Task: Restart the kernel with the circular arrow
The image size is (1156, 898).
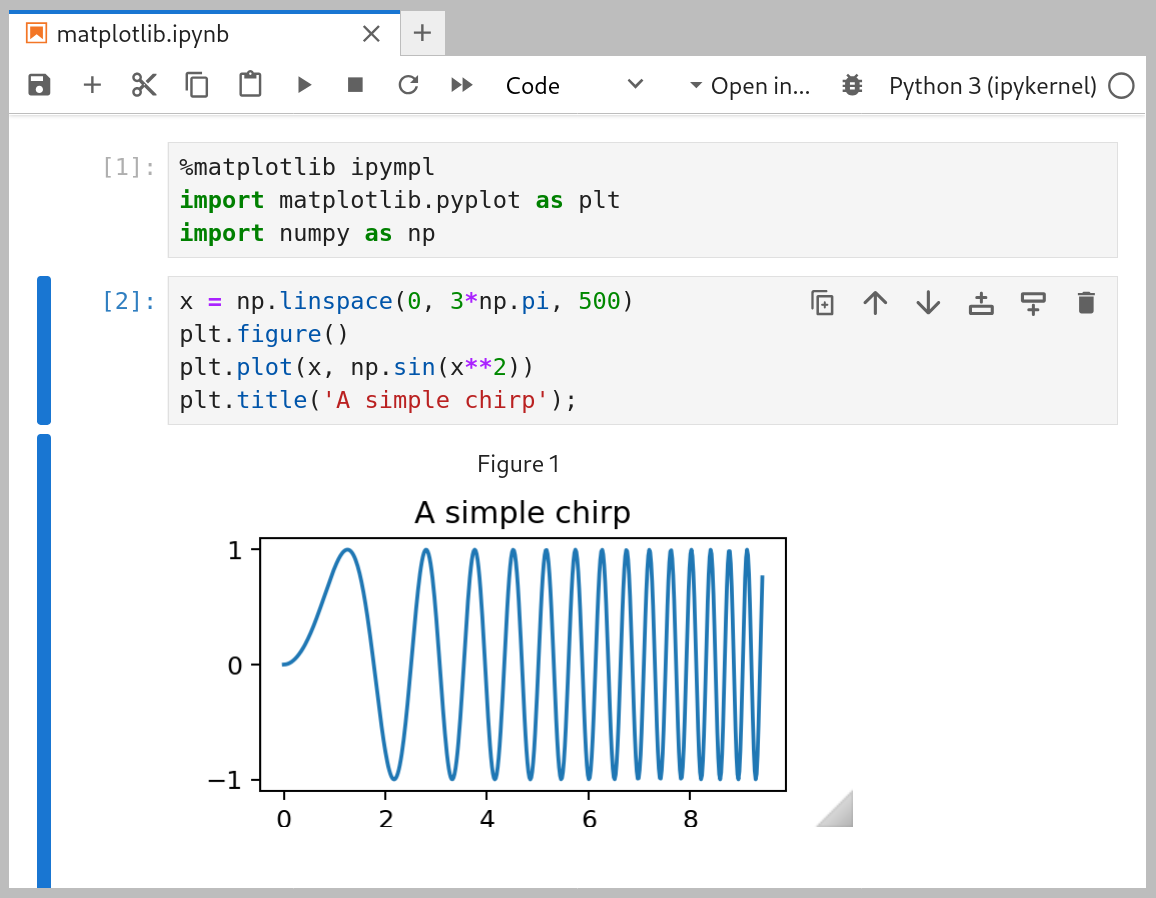Action: pyautogui.click(x=408, y=86)
